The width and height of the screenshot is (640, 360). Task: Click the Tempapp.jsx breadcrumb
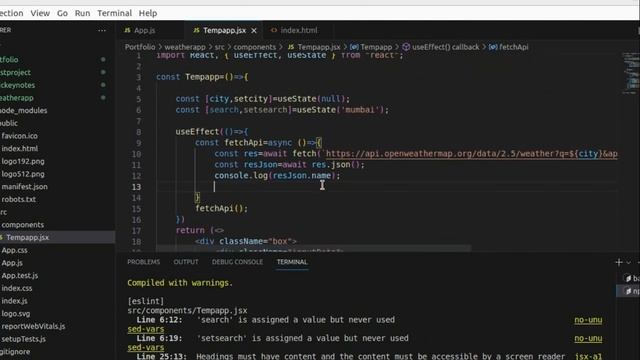(314, 47)
